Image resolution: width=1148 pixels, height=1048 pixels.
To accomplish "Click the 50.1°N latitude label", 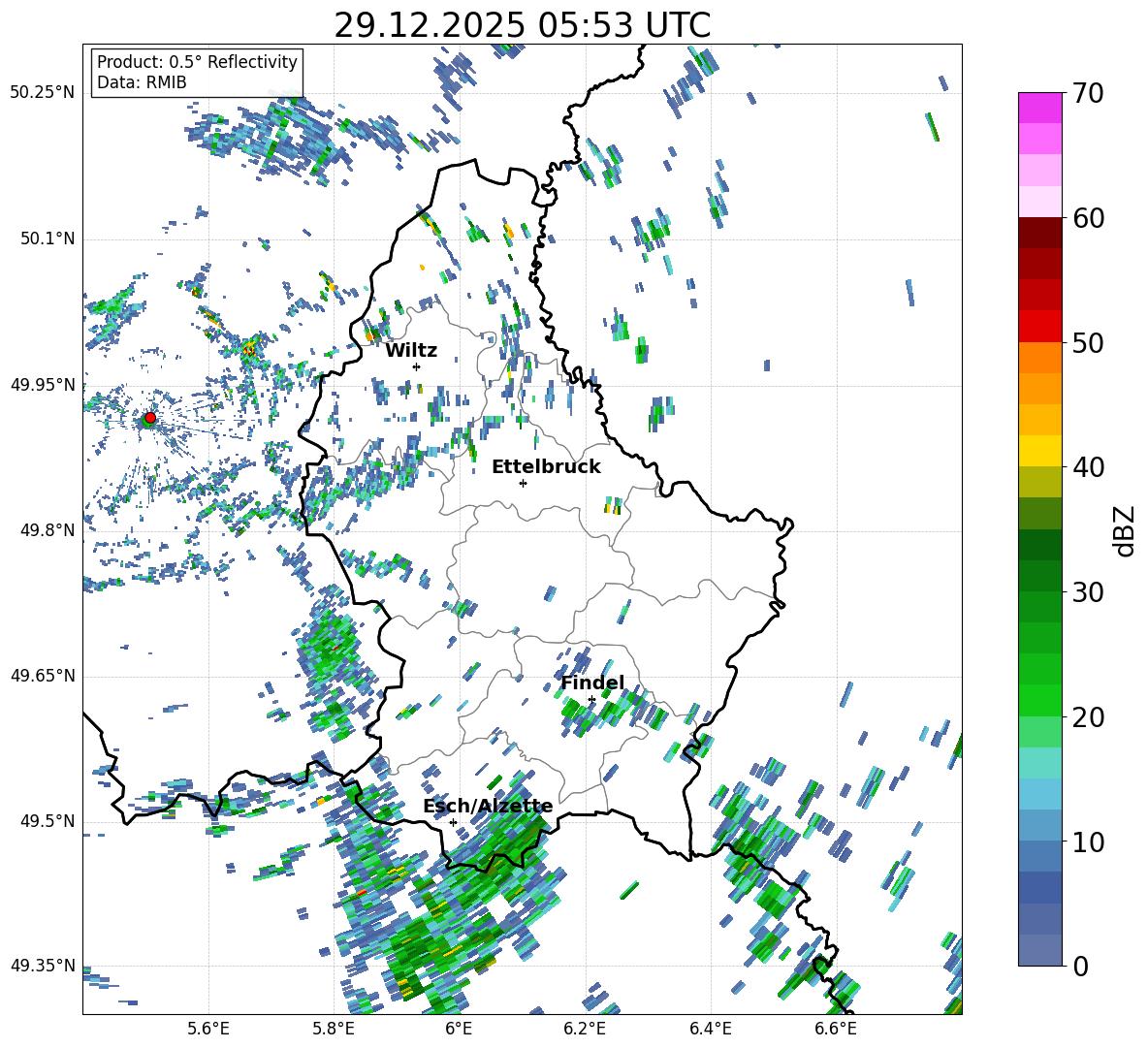I will coord(47,238).
